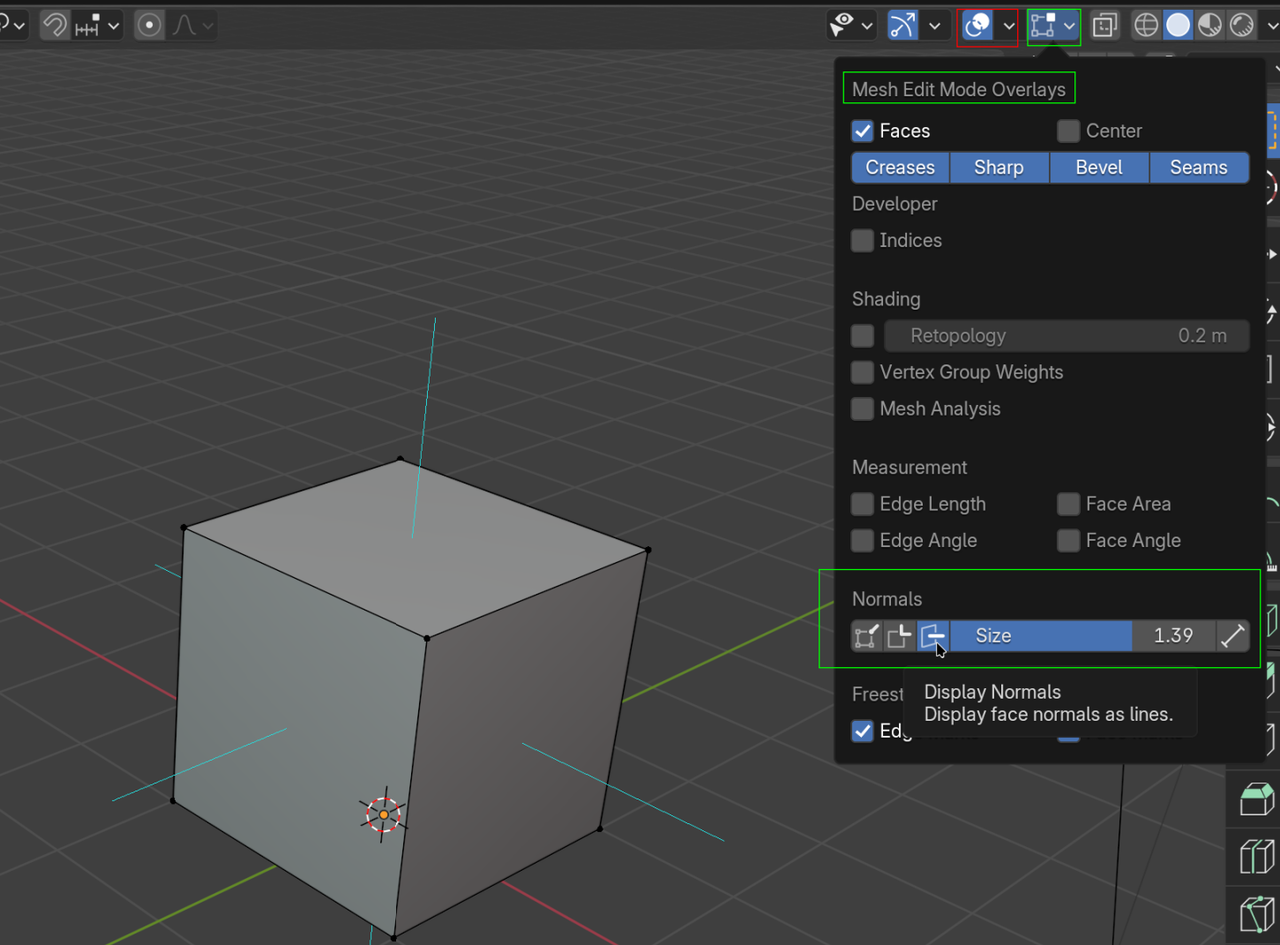1280x945 pixels.
Task: Select the Bevel tool in toolbar
Action: 1256,799
